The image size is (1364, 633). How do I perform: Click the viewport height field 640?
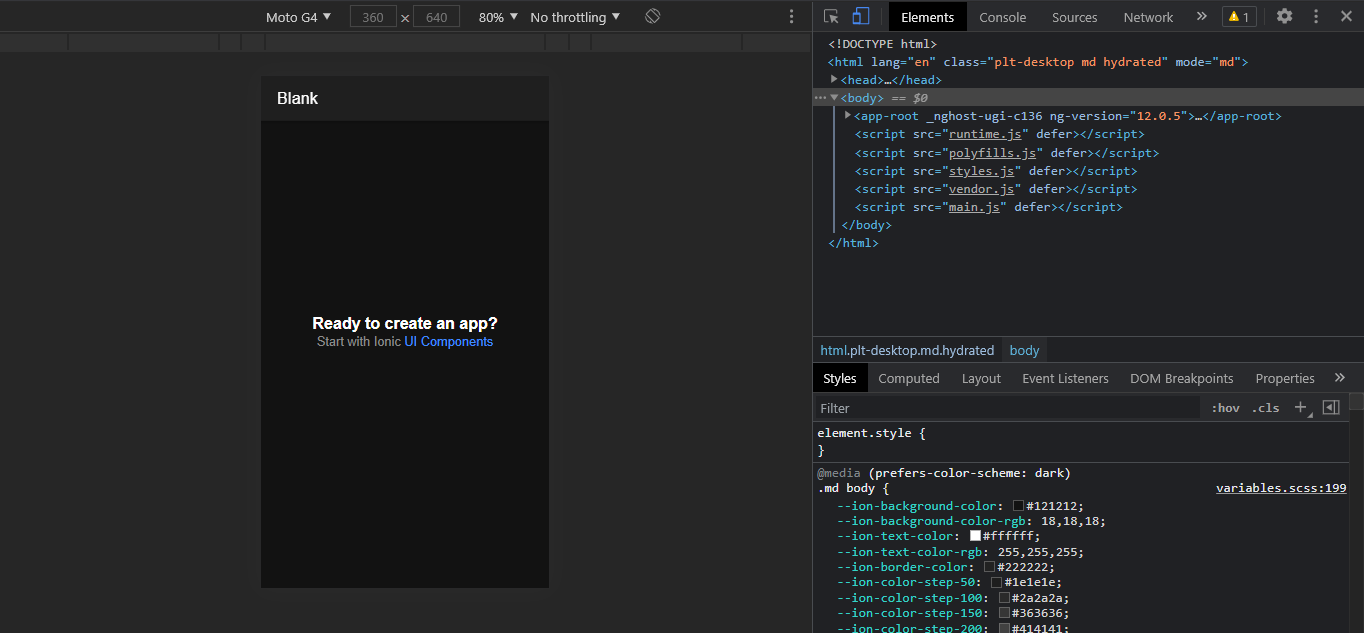point(436,17)
